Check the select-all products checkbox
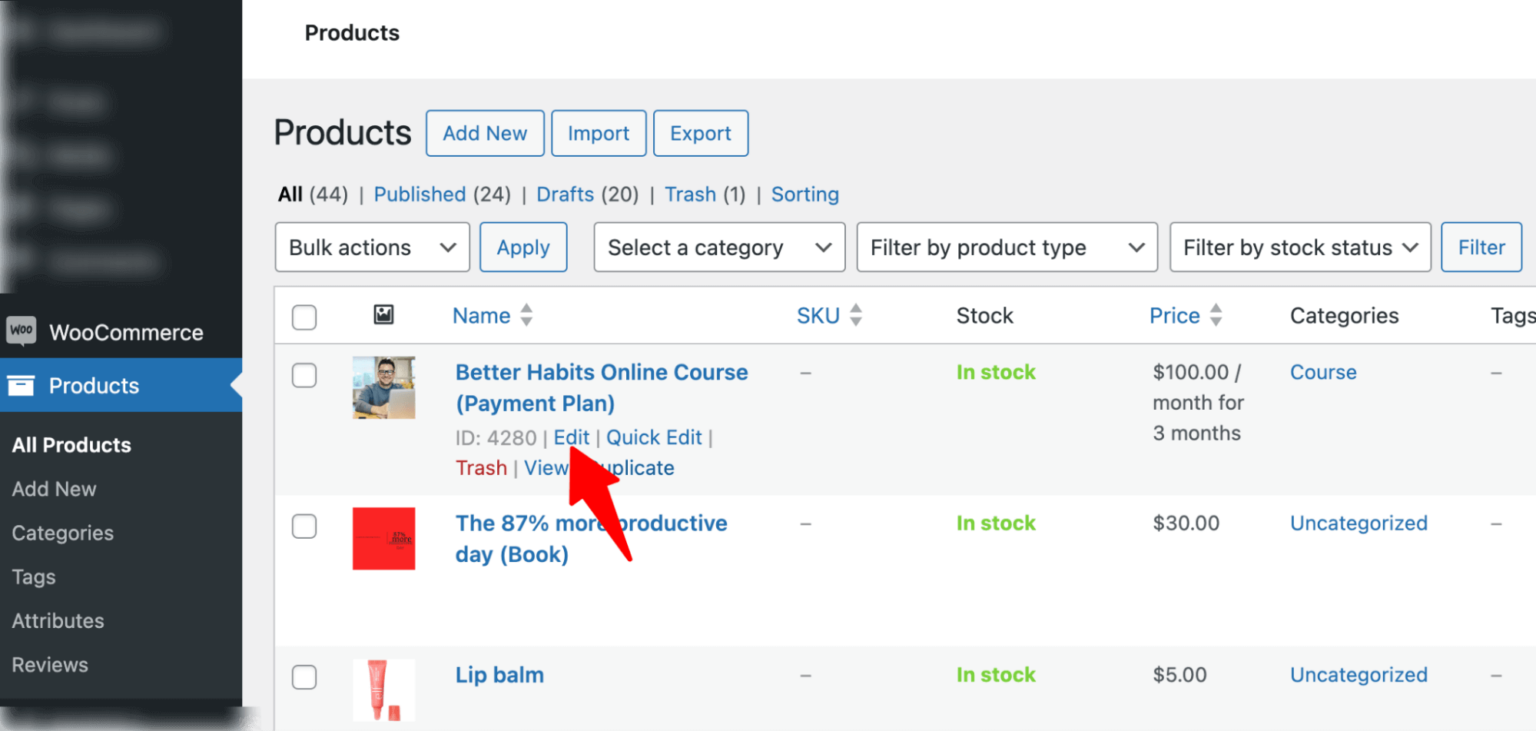This screenshot has height=731, width=1536. point(304,315)
